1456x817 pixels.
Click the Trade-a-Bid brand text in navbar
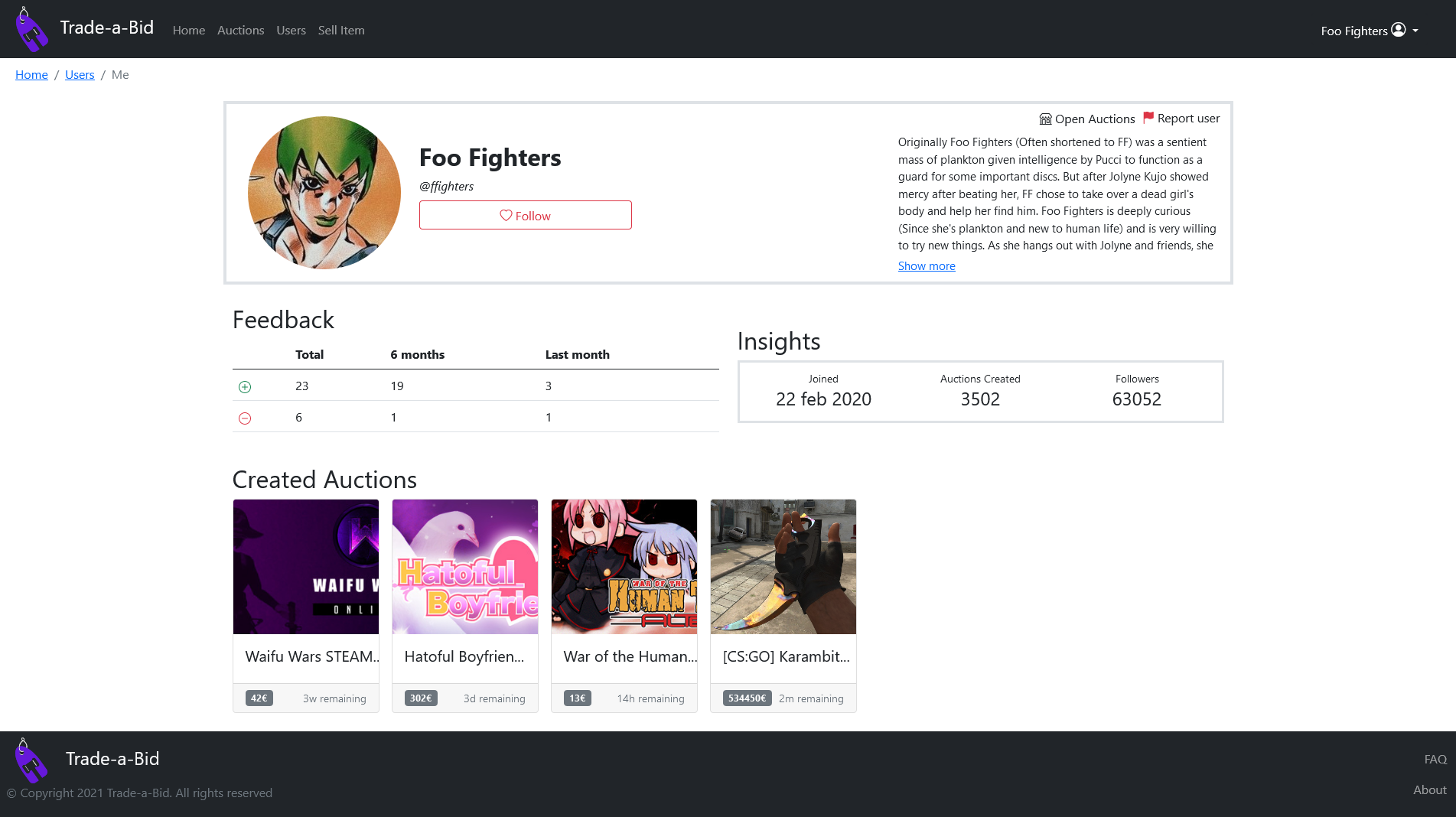pyautogui.click(x=107, y=28)
